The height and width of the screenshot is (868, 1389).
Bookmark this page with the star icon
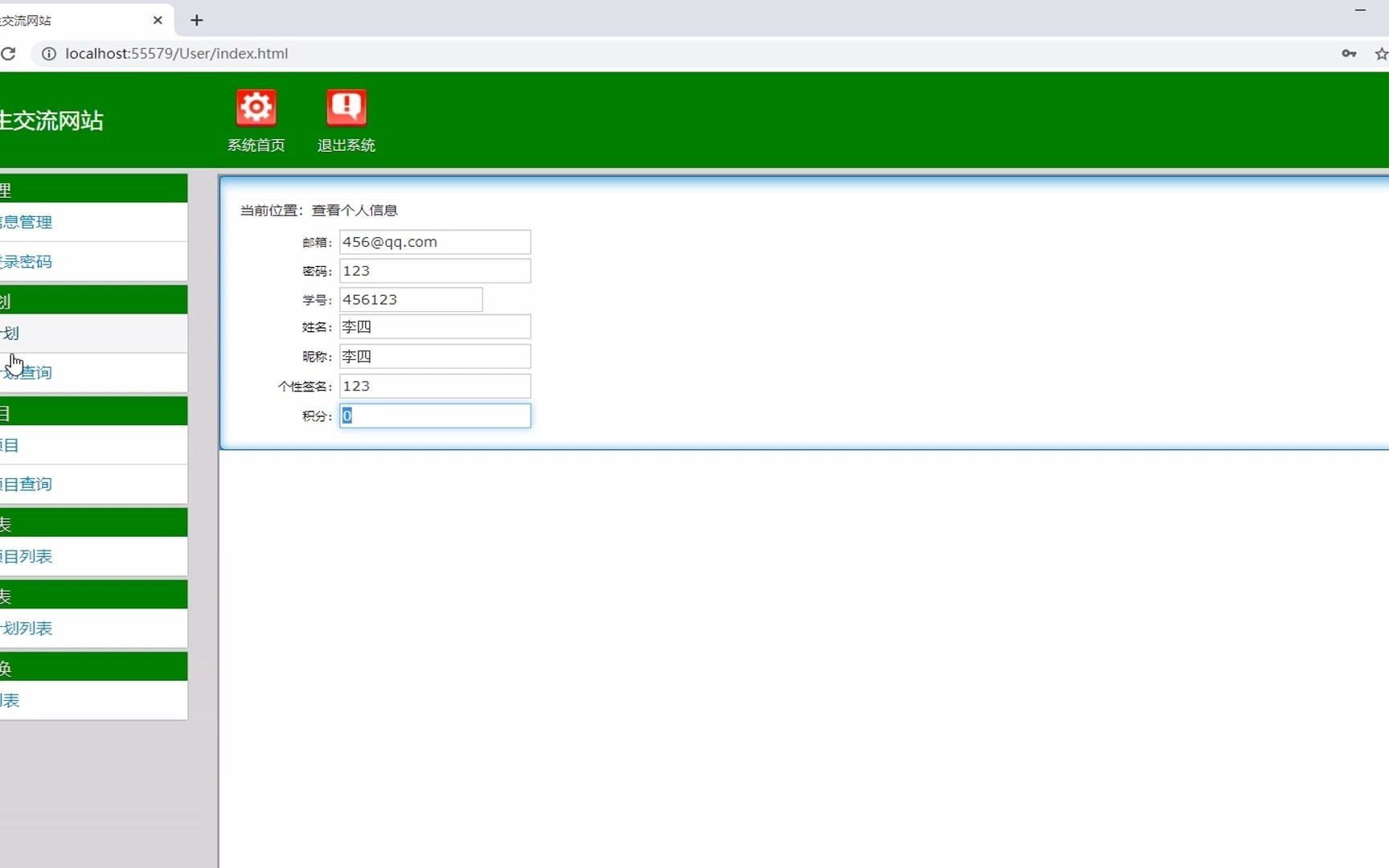(1381, 54)
